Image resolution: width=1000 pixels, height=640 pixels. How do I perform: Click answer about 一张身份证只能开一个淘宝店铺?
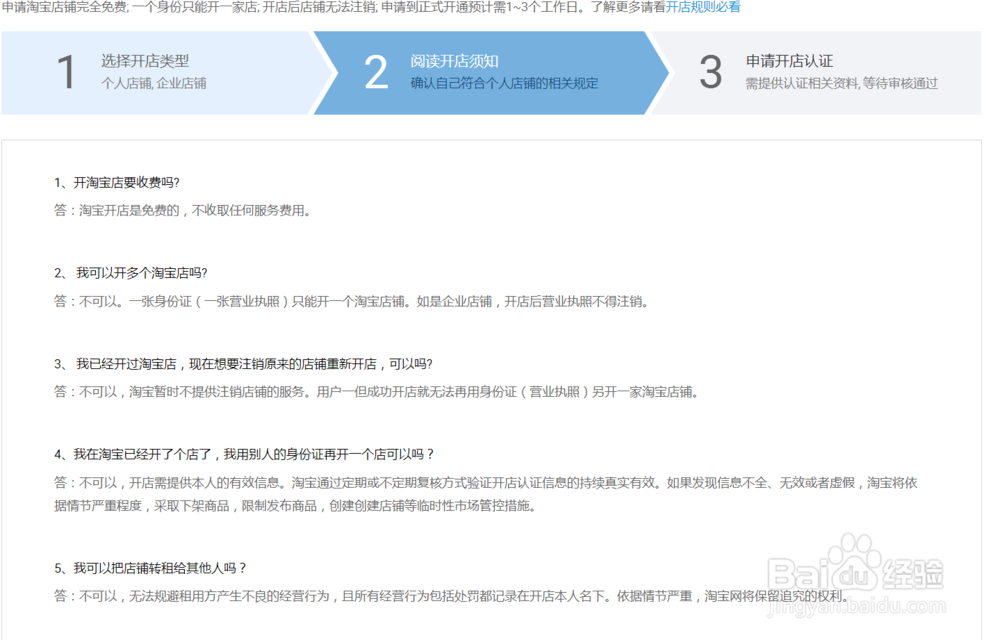point(351,302)
